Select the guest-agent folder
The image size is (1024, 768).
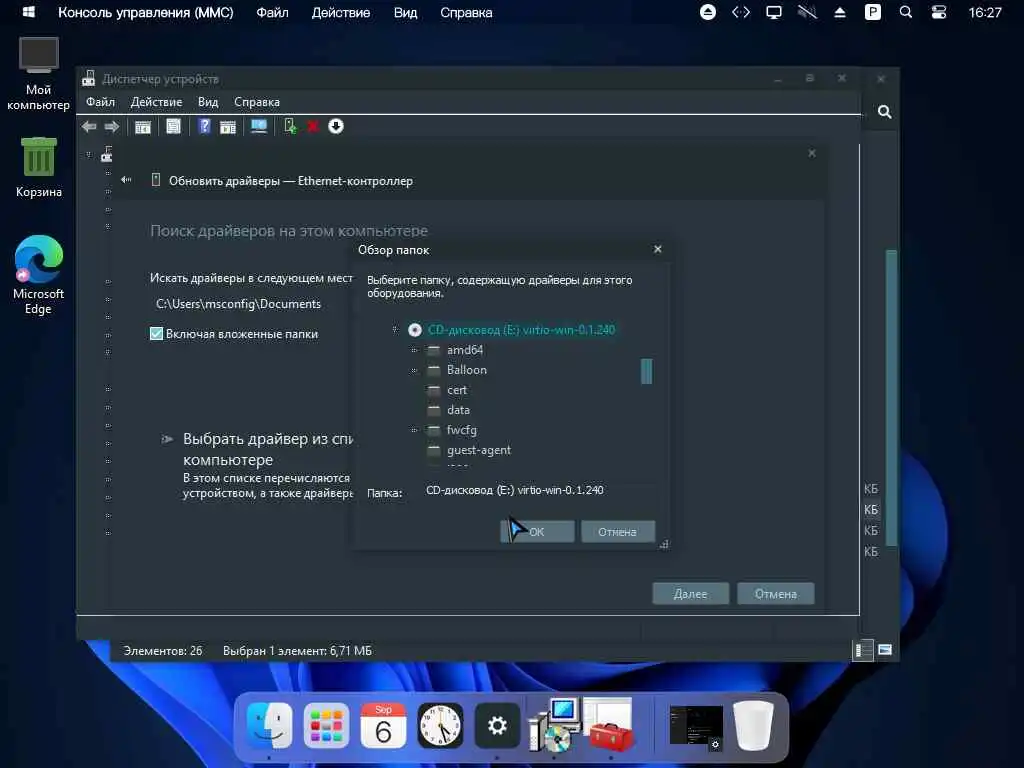click(479, 450)
